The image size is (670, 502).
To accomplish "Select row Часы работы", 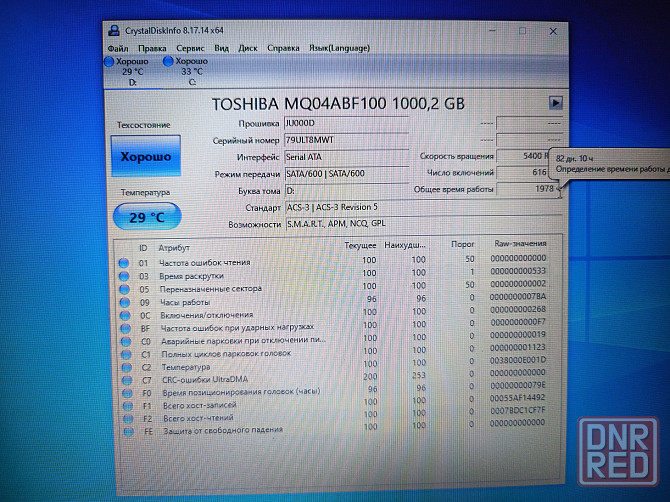I will [333, 300].
